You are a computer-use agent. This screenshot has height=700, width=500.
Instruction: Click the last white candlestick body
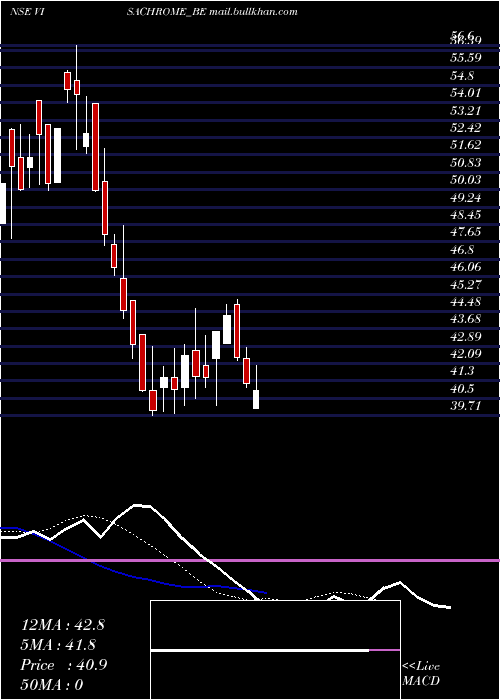click(256, 399)
